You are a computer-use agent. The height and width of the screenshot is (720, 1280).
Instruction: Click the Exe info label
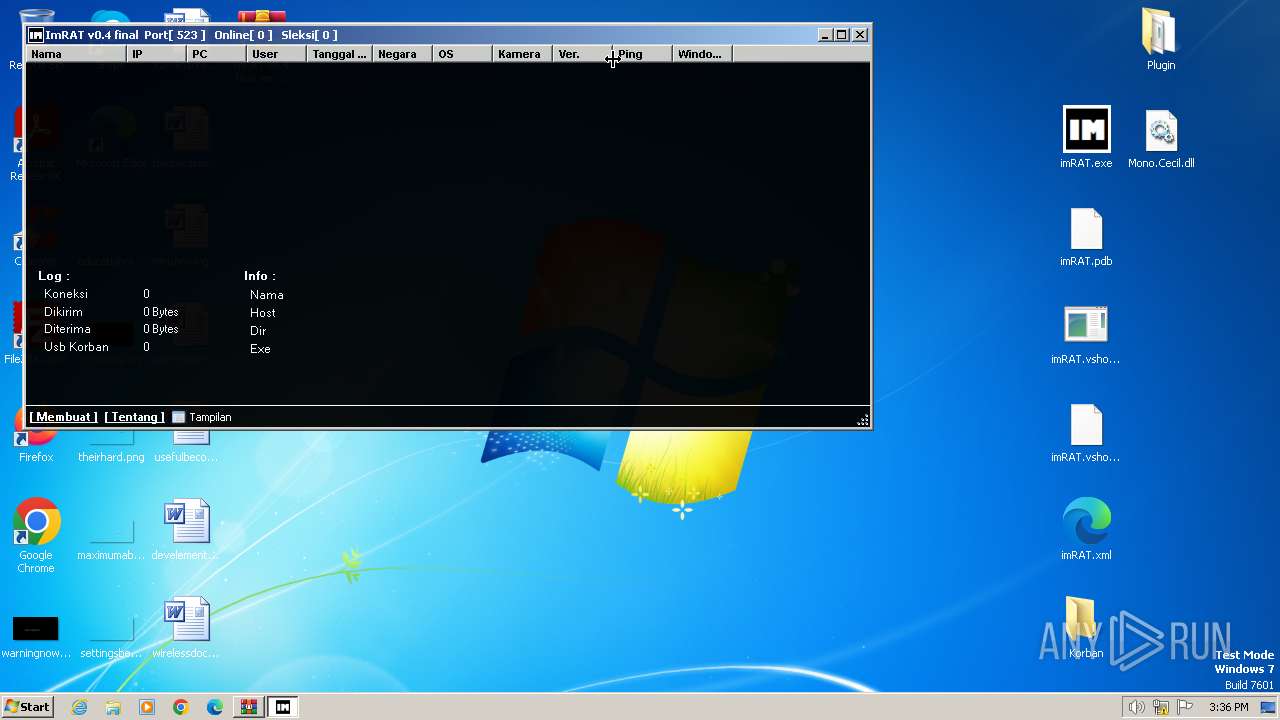[260, 349]
